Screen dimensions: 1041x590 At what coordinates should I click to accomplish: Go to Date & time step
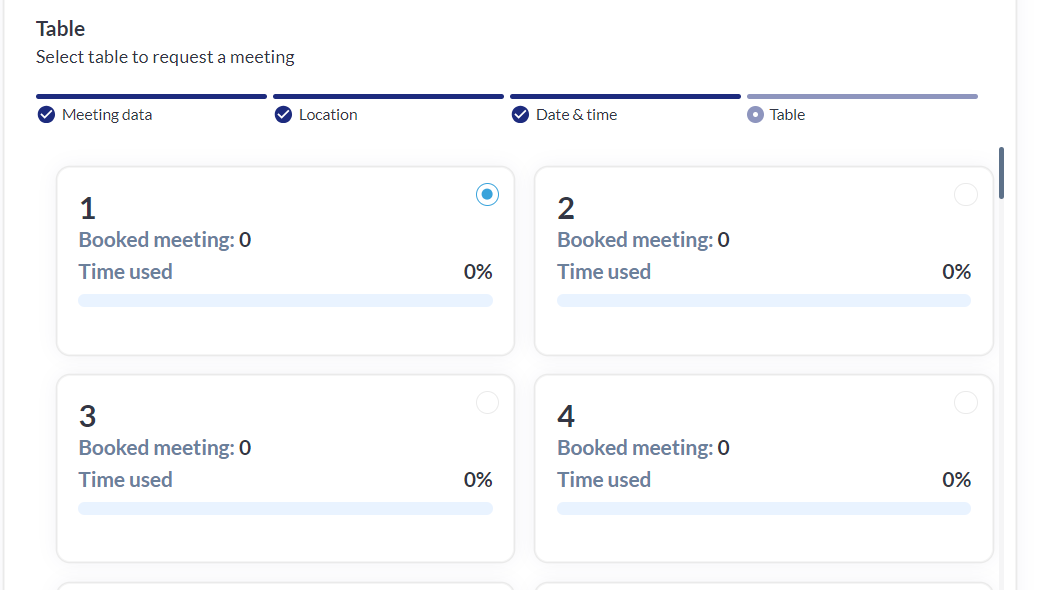[576, 115]
